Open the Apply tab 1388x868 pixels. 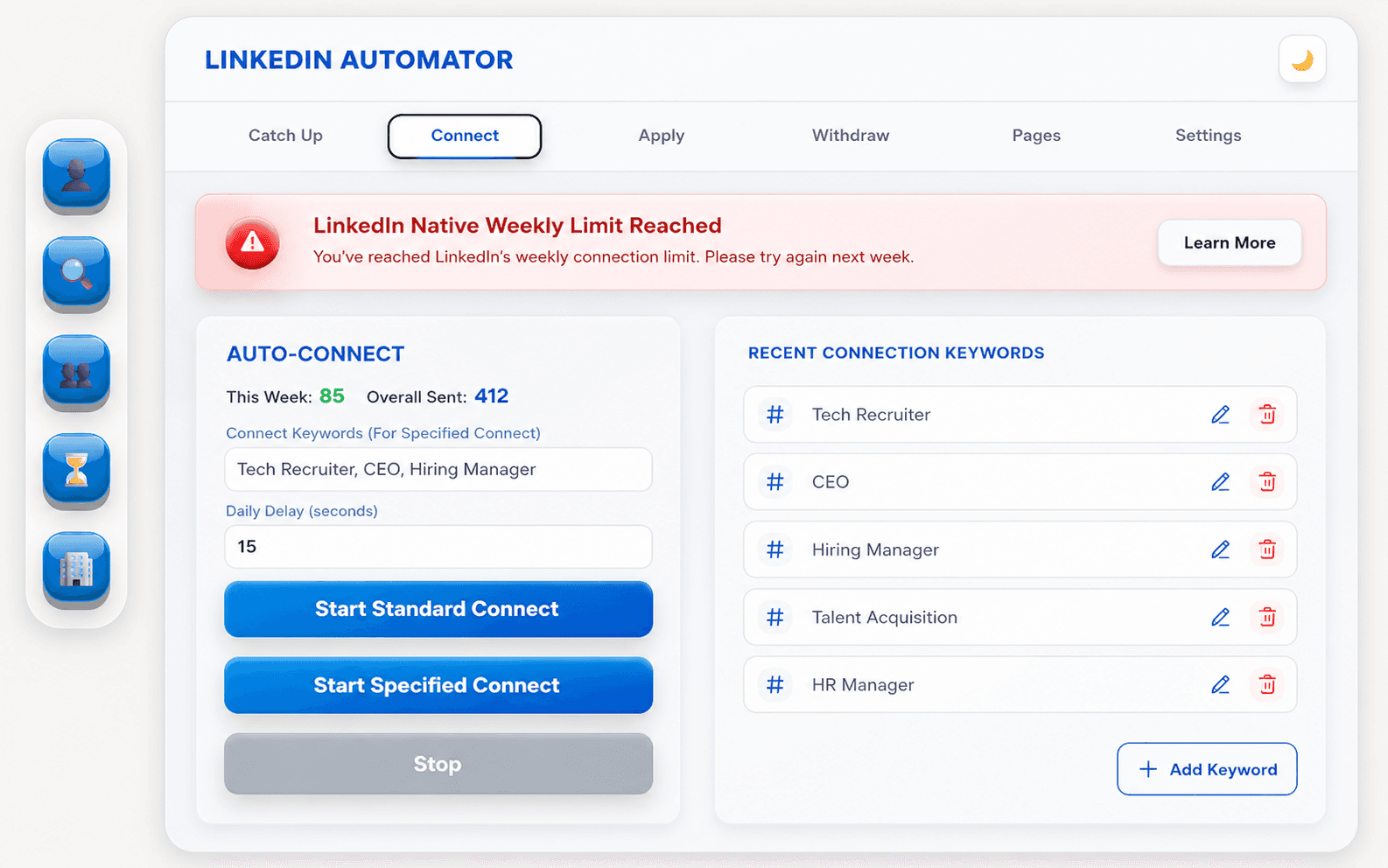662,136
